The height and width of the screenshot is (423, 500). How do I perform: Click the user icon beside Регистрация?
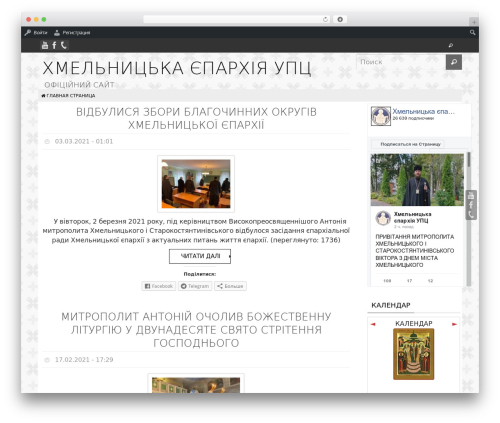click(57, 32)
